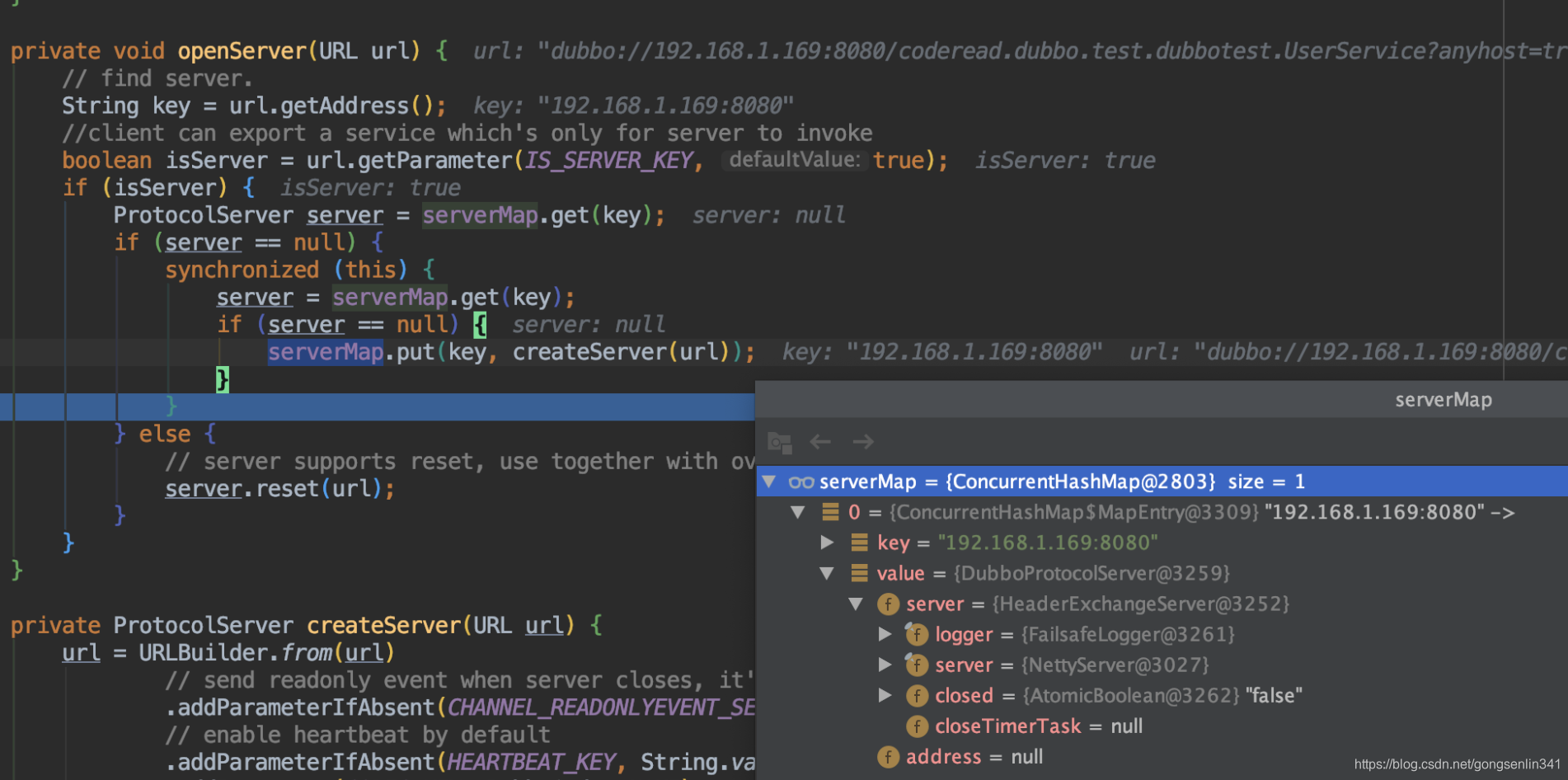Select the serverMap ConcurrentHashMap@2803 row

tap(1162, 482)
